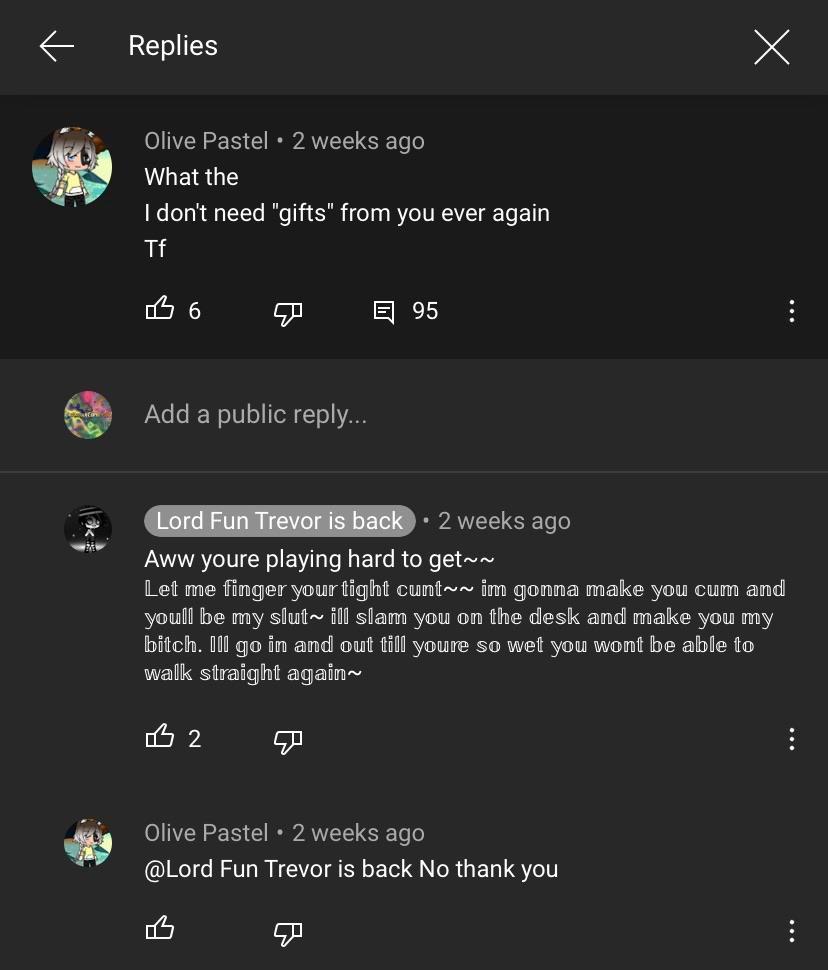
Task: Dislike Olive Pastel's "No thank you" reply
Action: [288, 931]
